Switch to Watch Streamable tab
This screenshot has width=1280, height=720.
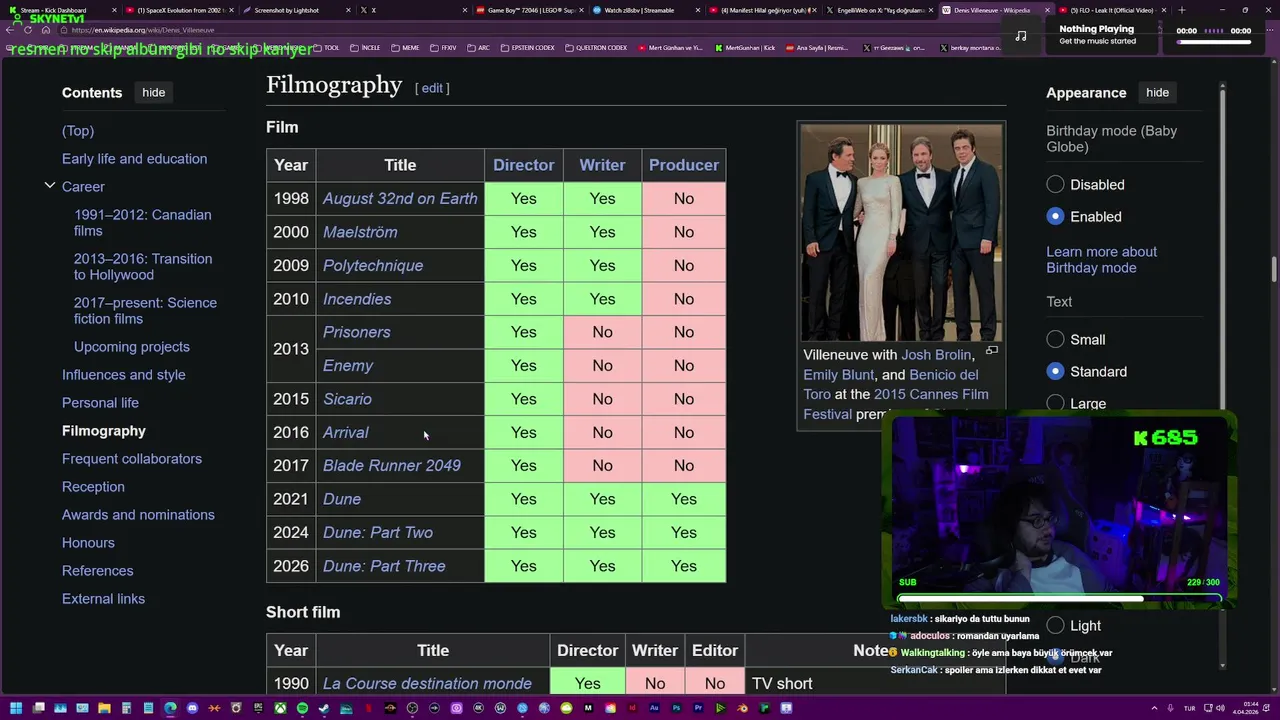click(x=646, y=10)
